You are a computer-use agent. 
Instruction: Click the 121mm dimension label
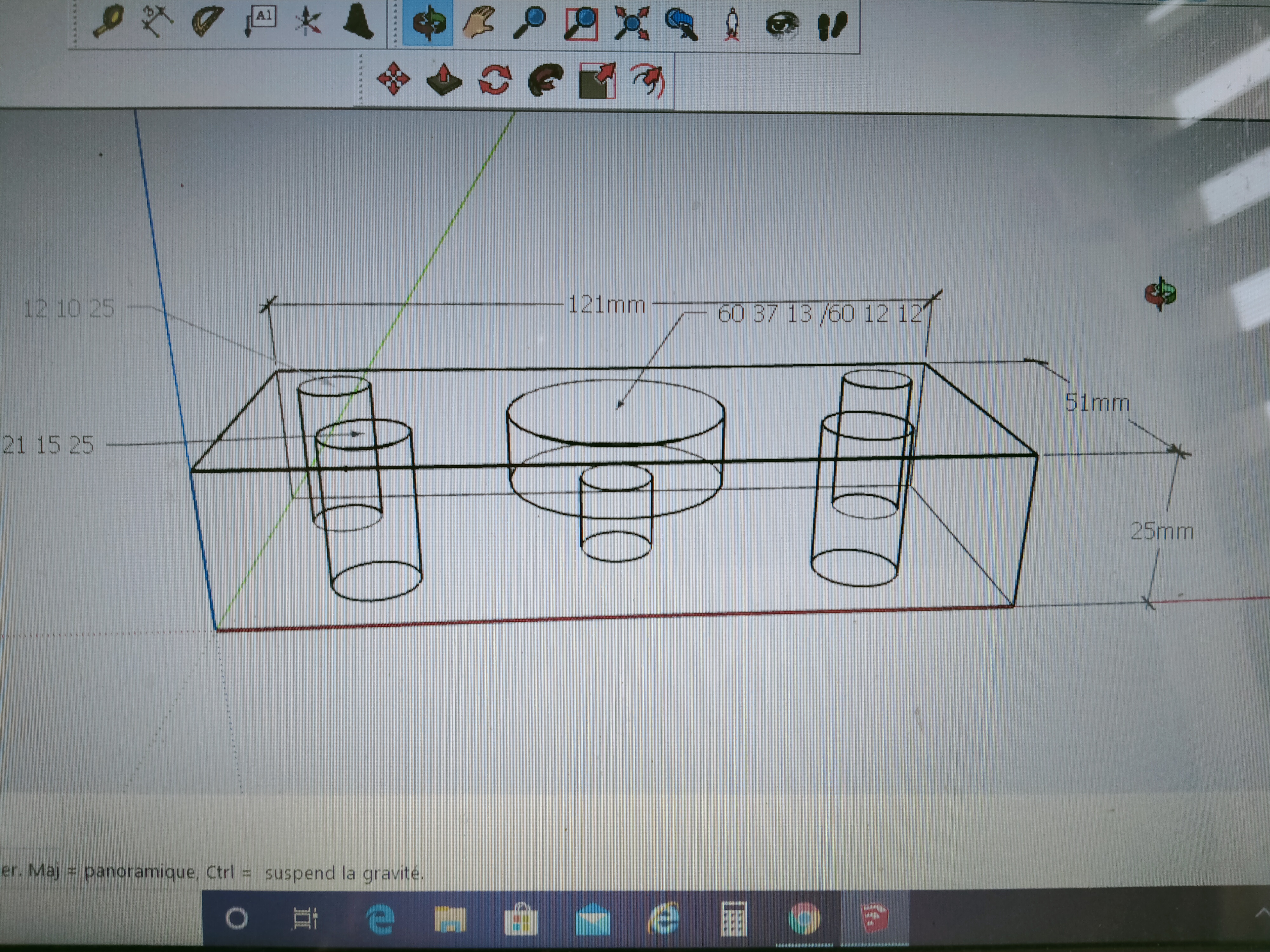coord(606,304)
